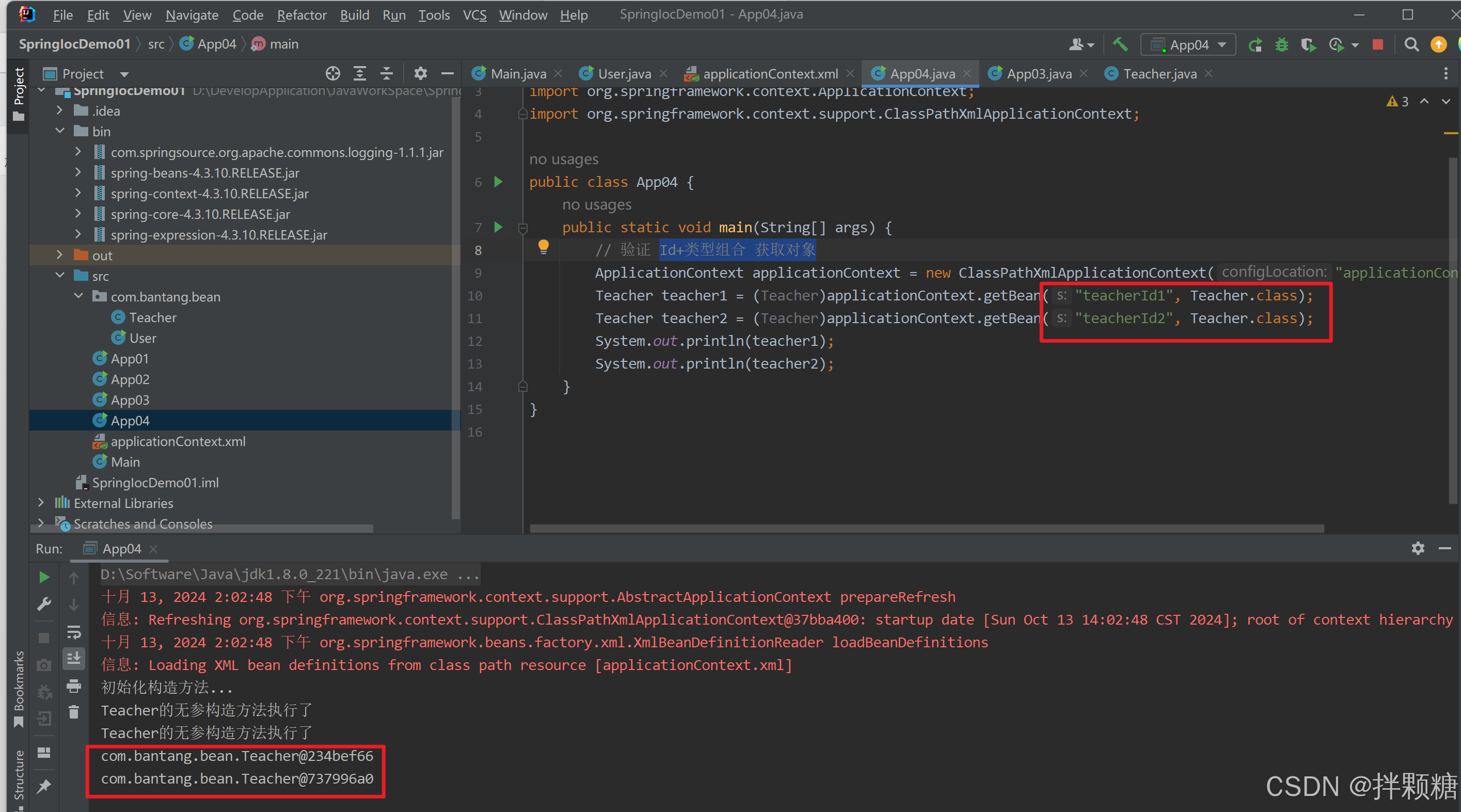Toggle the Bookmarks tool window stripe
1461x812 pixels.
(19, 689)
